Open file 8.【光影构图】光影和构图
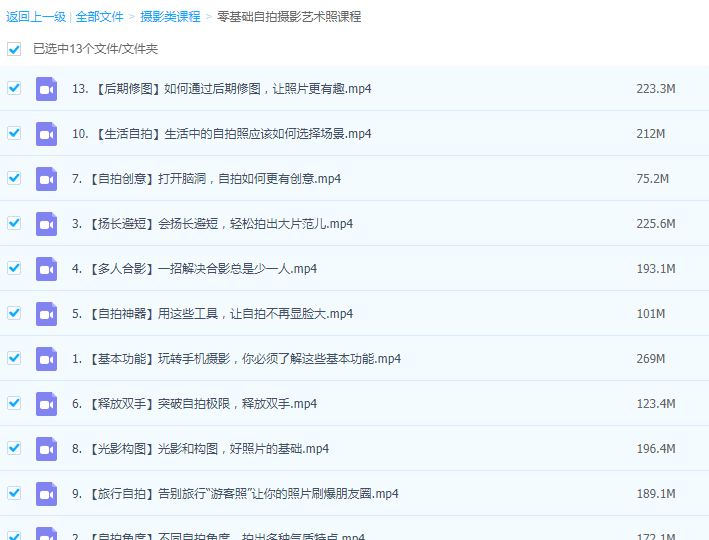 click(200, 449)
